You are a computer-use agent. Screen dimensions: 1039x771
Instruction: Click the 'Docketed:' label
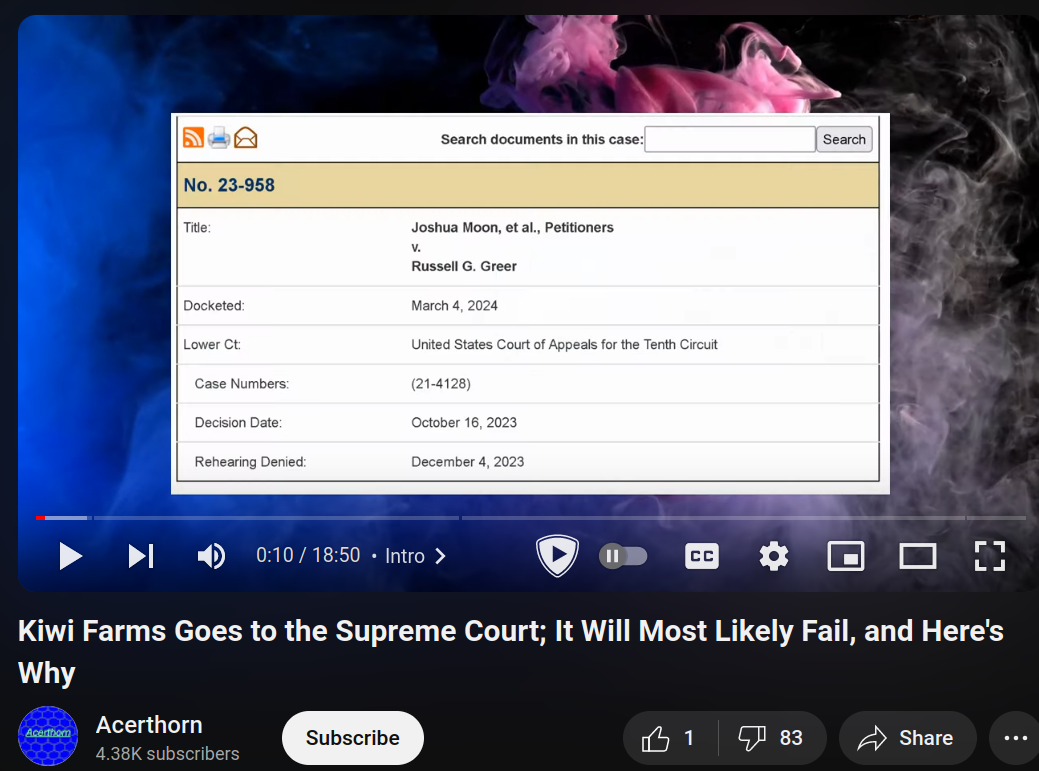[214, 305]
